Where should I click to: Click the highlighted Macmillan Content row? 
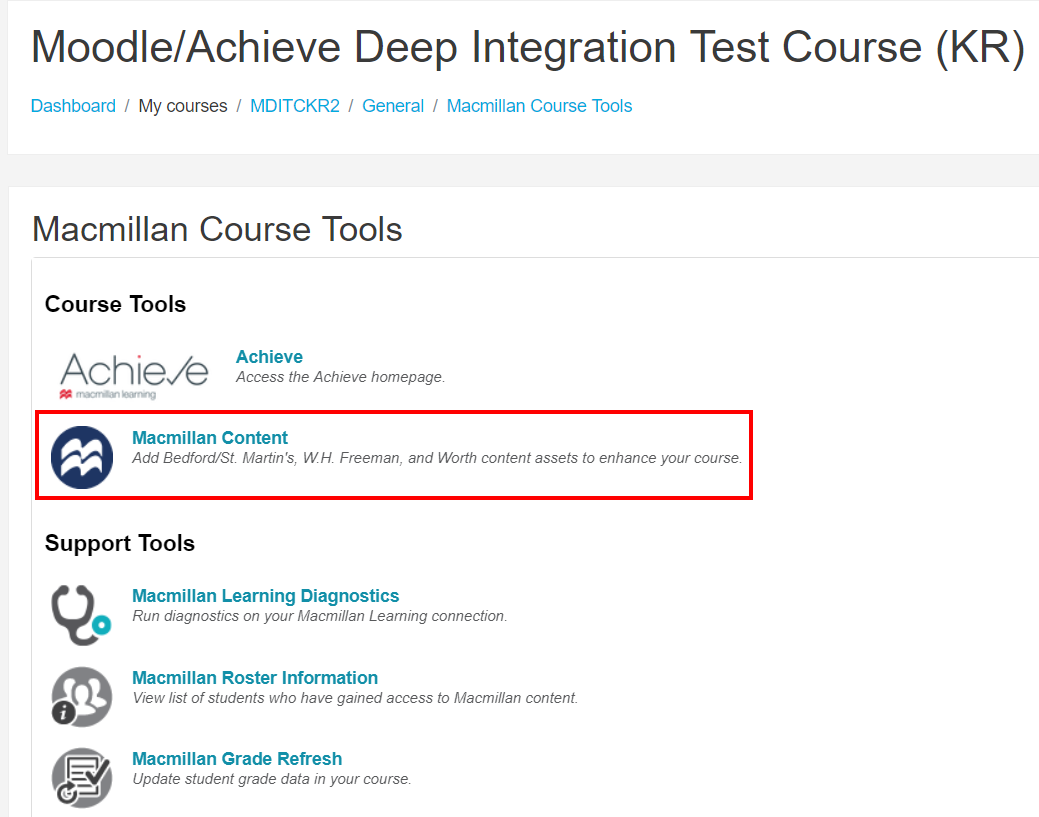(394, 455)
